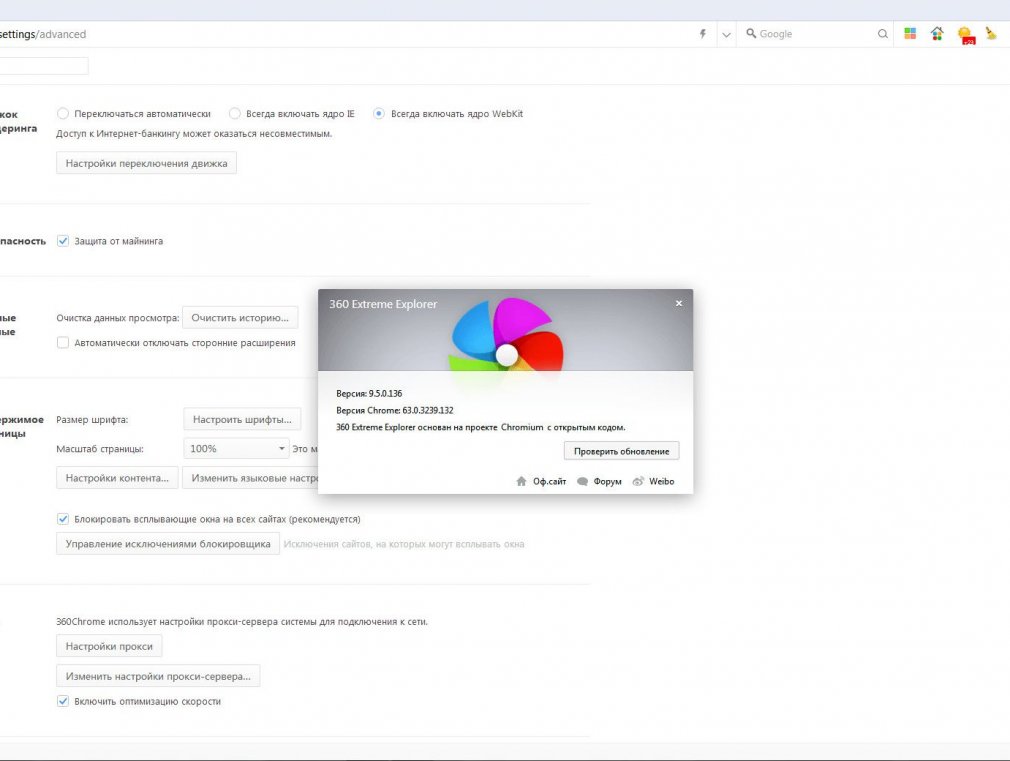Click the broom cleanup icon
The height and width of the screenshot is (761, 1010).
click(x=991, y=34)
